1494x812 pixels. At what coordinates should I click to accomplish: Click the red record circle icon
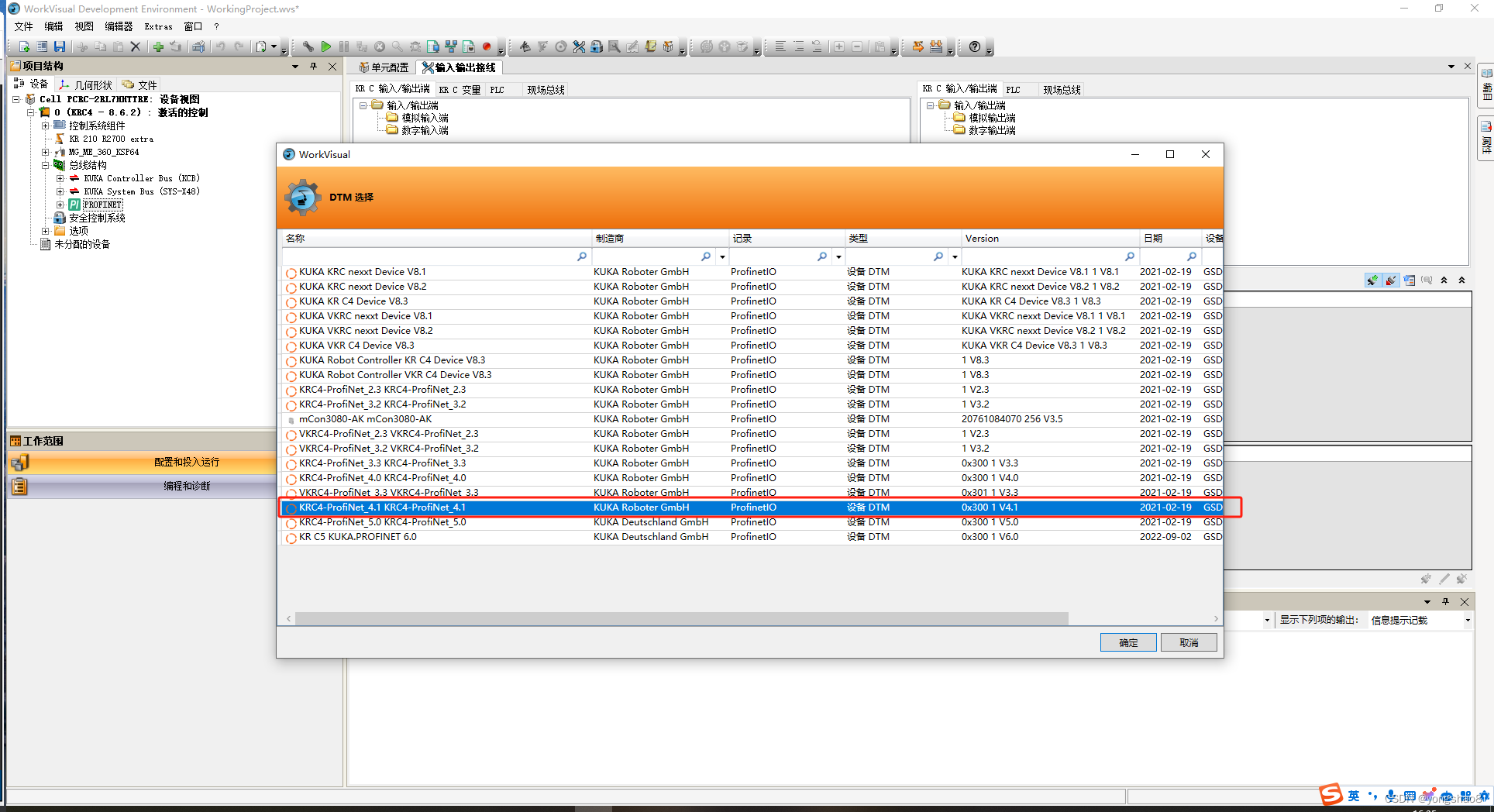(487, 47)
